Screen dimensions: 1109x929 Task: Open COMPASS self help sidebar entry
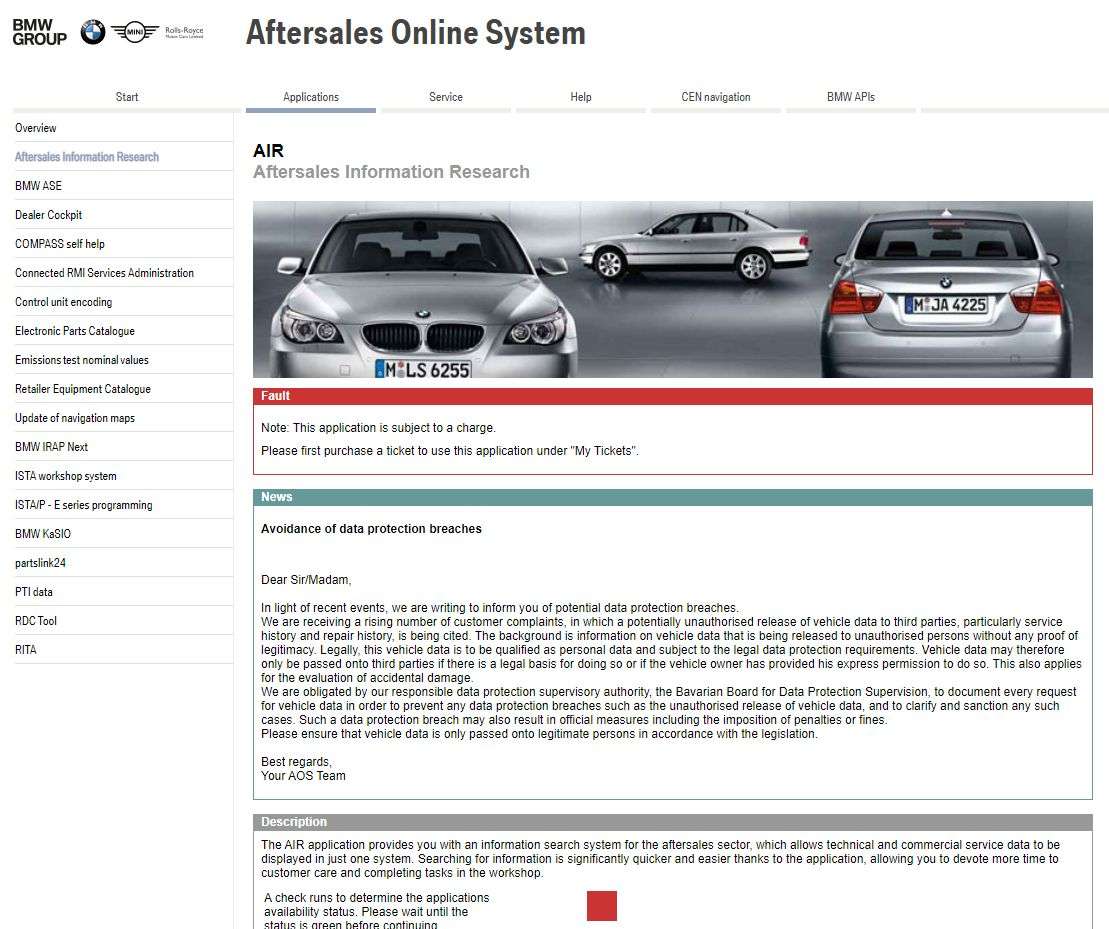coord(123,244)
